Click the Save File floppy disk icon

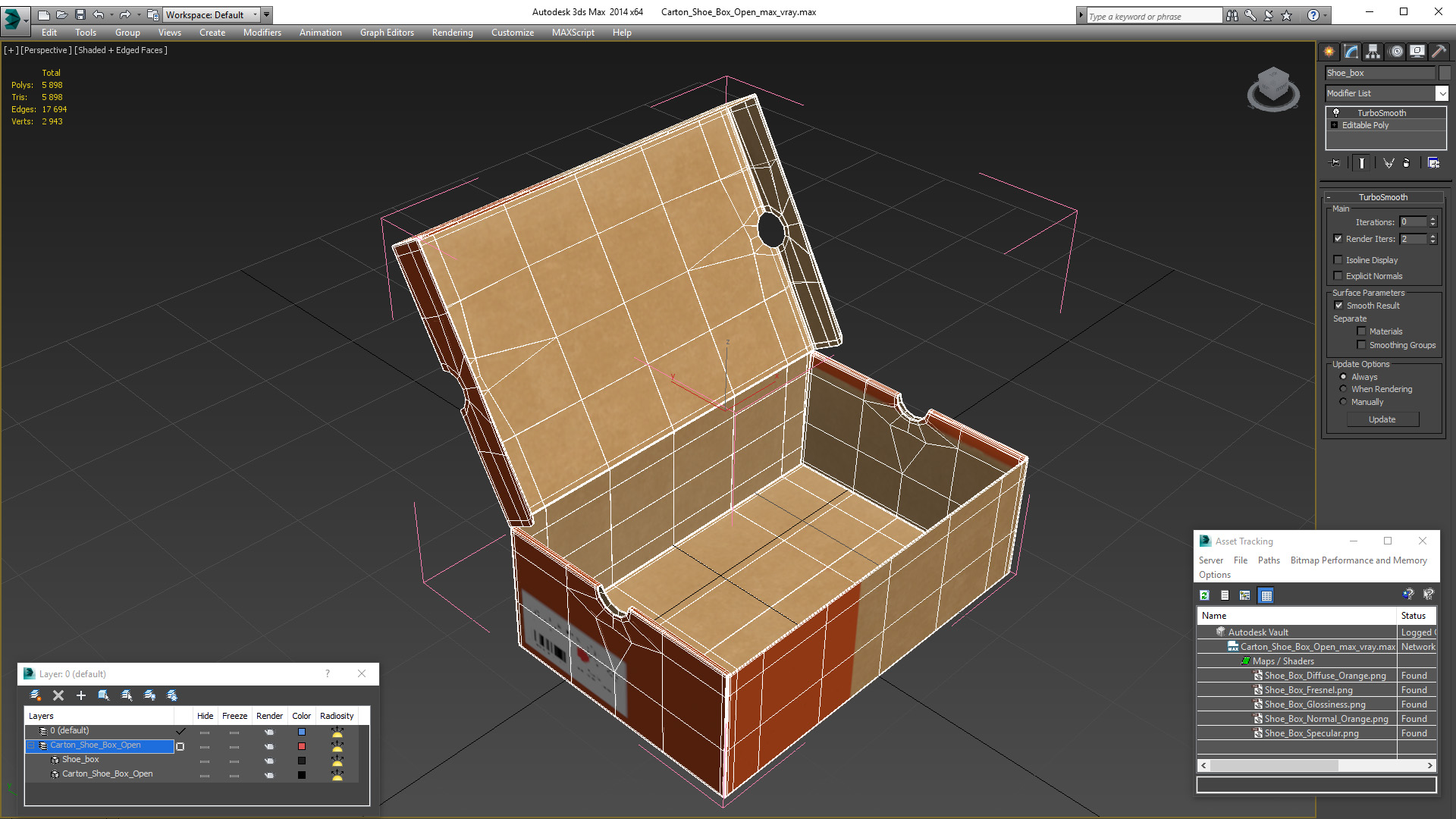coord(80,14)
